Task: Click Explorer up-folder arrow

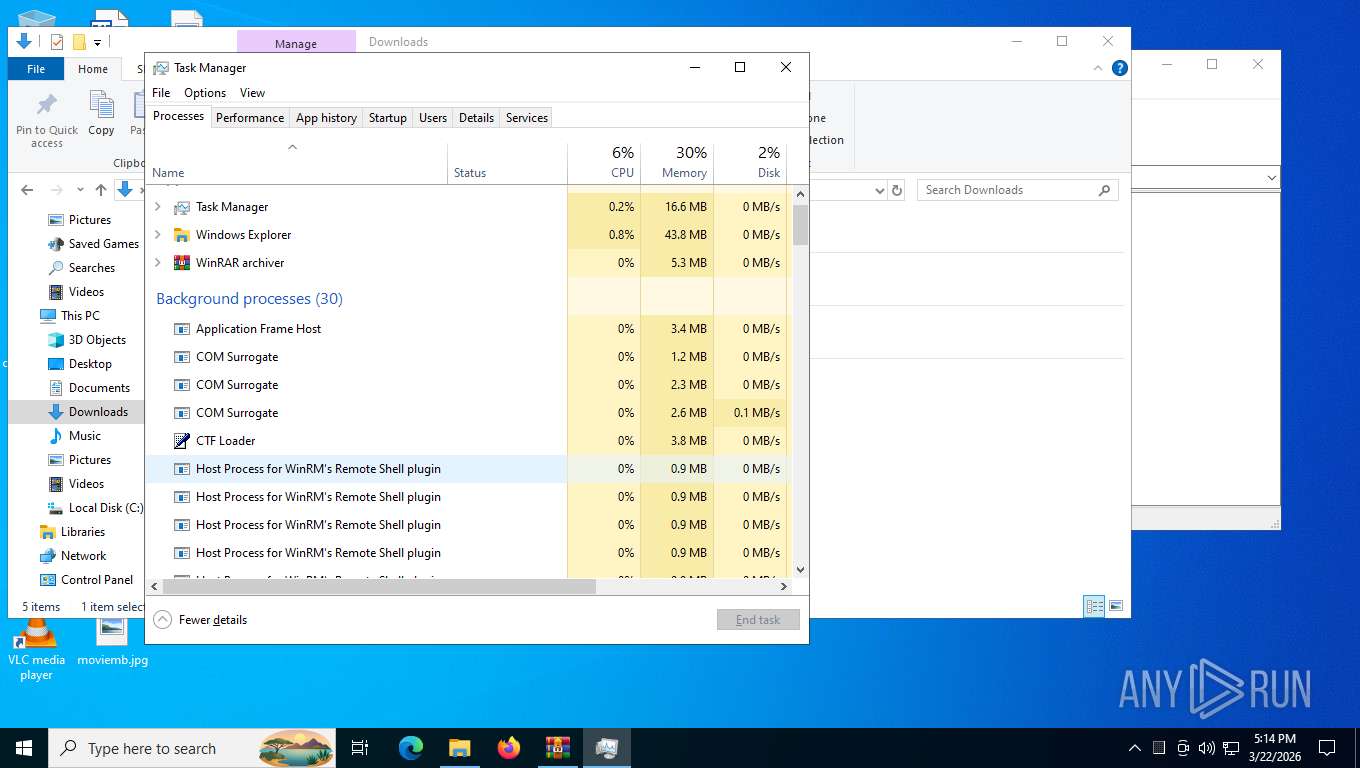Action: click(101, 190)
